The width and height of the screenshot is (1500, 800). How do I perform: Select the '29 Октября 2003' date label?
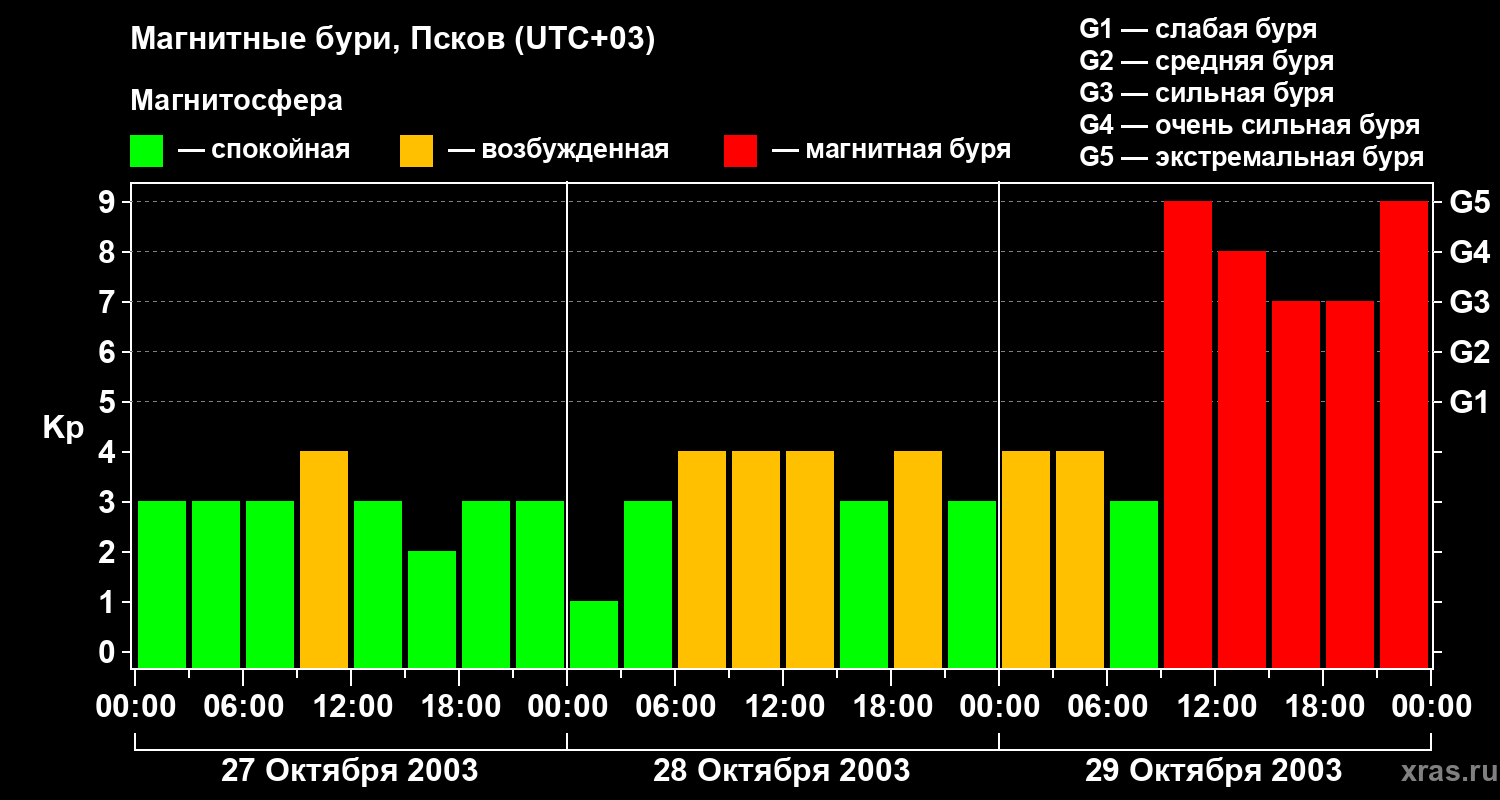pos(1213,771)
